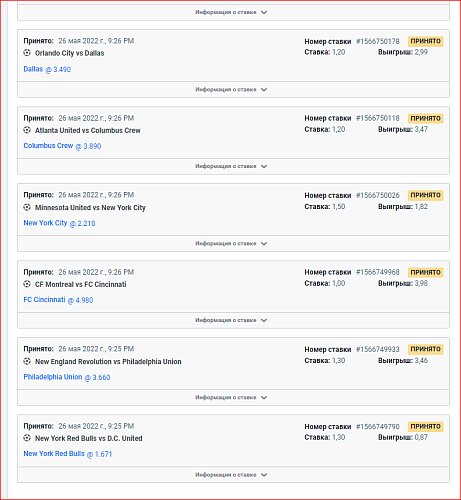The height and width of the screenshot is (500, 461).
Task: Expand bet information under FC Cincinnati bet
Action: (231, 320)
